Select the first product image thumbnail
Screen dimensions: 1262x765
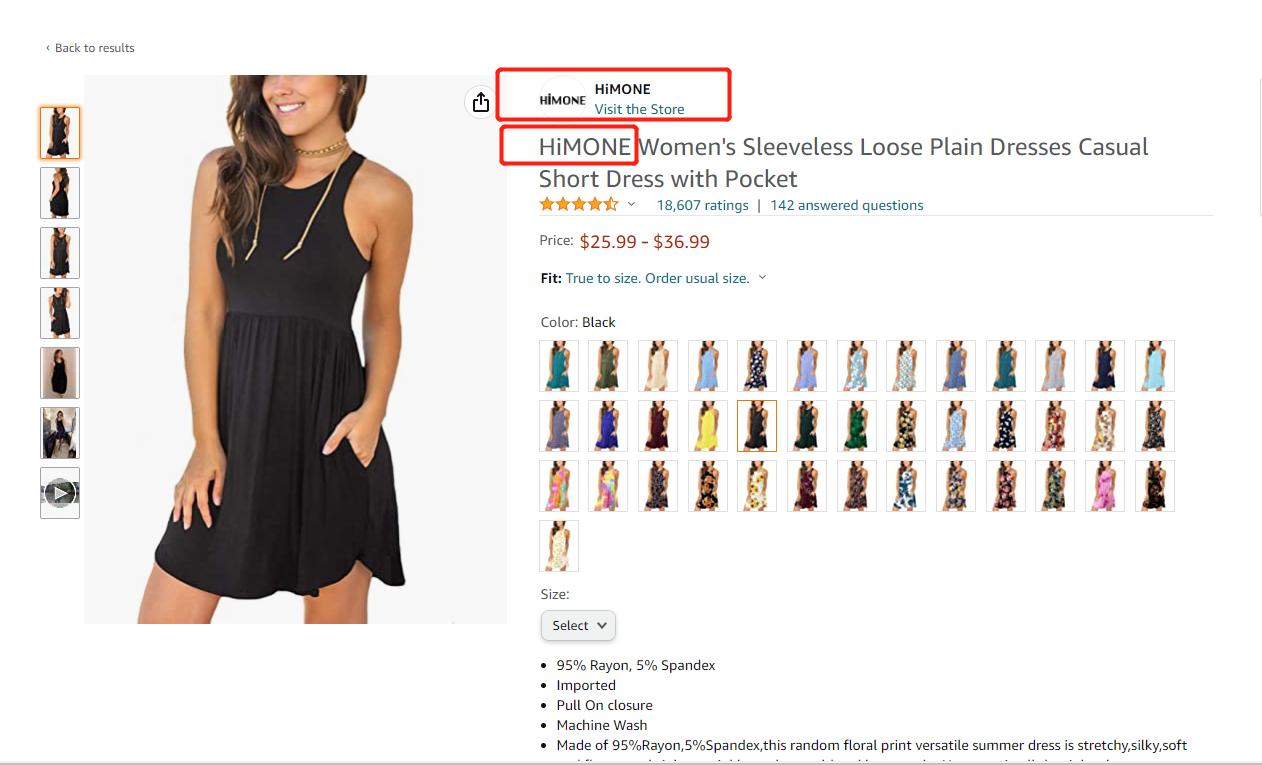point(60,132)
